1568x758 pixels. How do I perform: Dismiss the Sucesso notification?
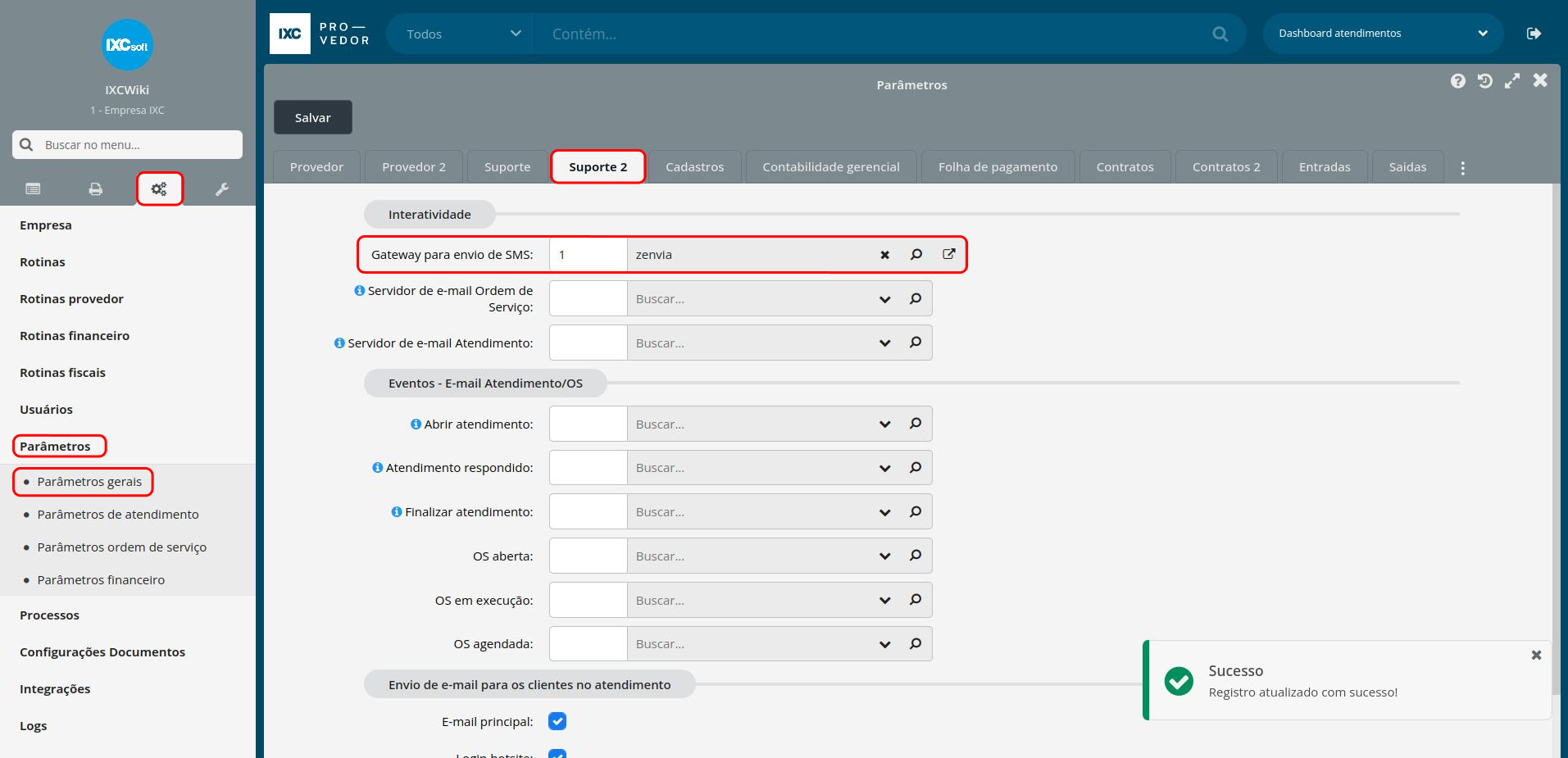pos(1536,655)
